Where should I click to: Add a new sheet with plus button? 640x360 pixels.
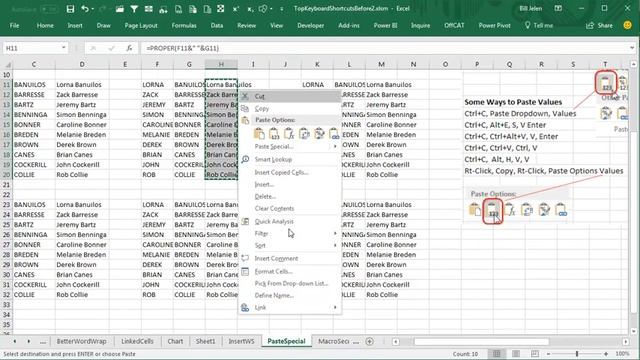click(x=369, y=341)
